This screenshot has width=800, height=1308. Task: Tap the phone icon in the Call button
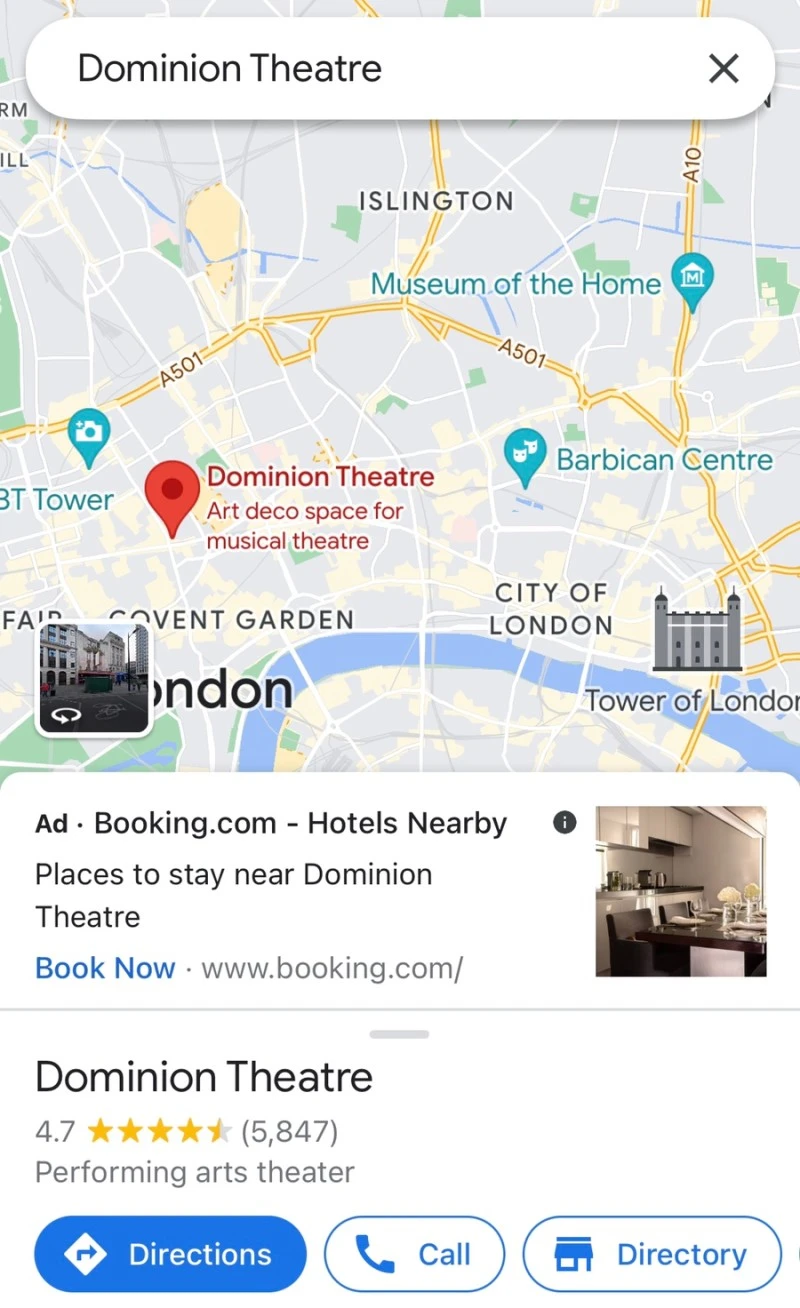coord(375,1254)
